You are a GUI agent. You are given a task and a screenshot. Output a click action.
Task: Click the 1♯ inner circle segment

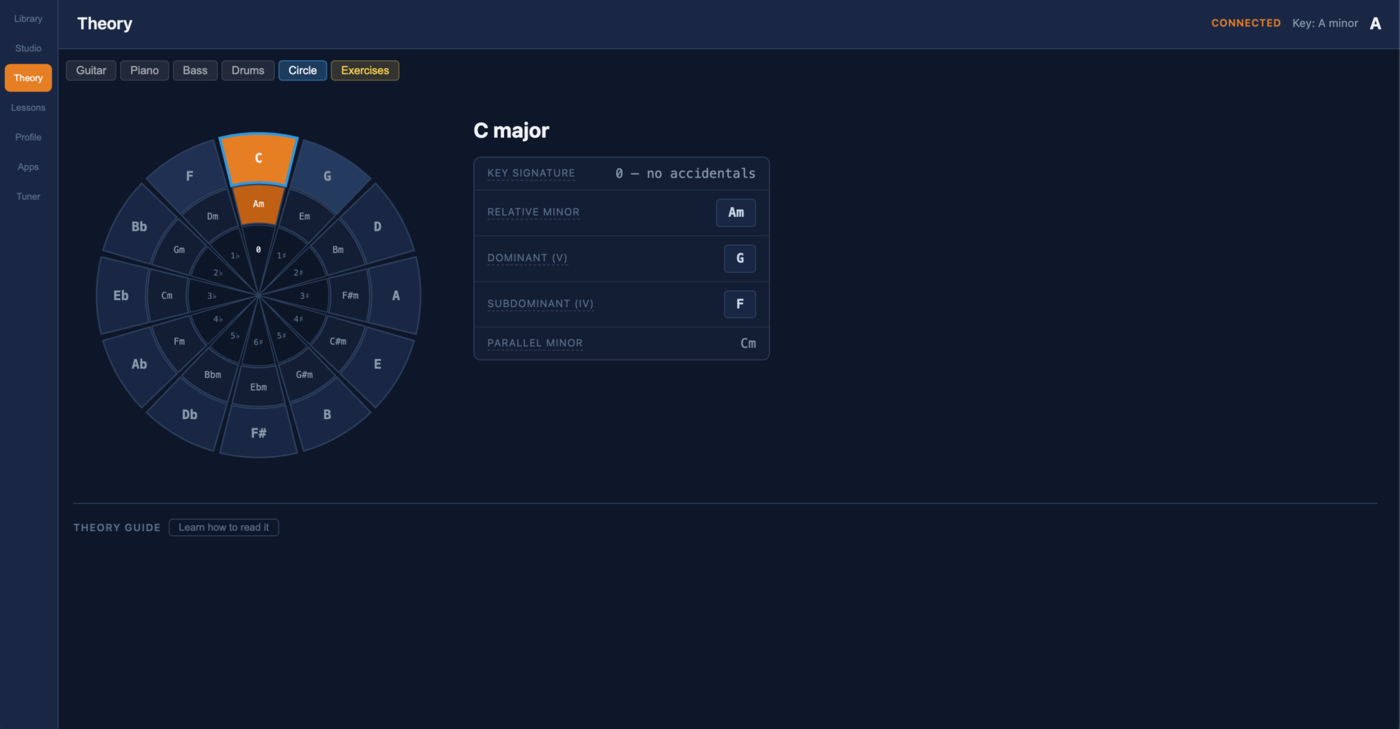point(281,256)
